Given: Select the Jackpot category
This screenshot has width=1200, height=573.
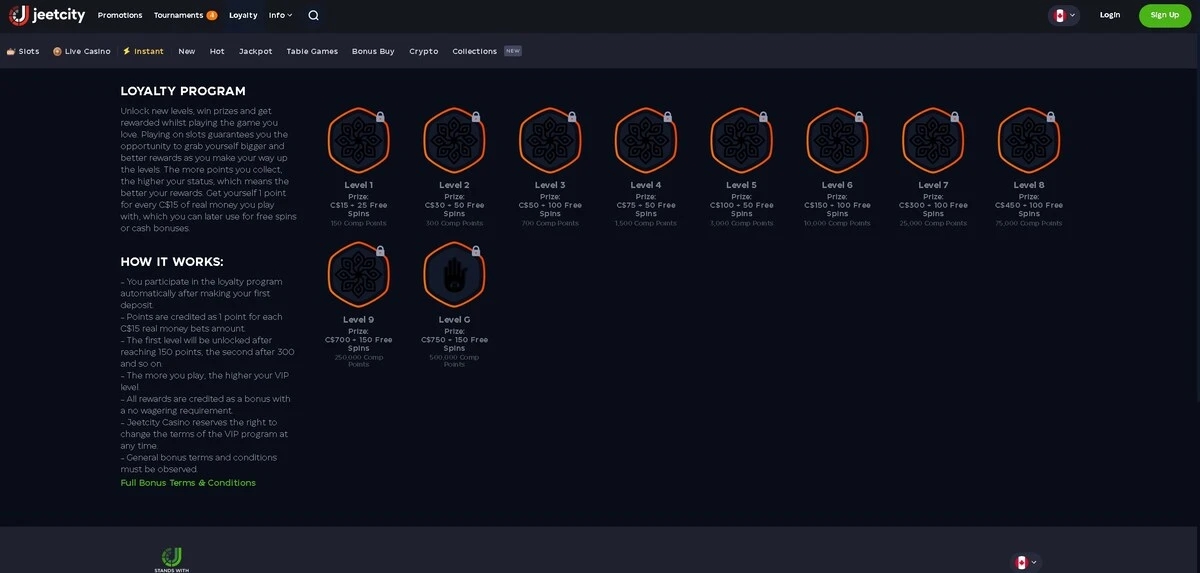Looking at the screenshot, I should tap(256, 51).
